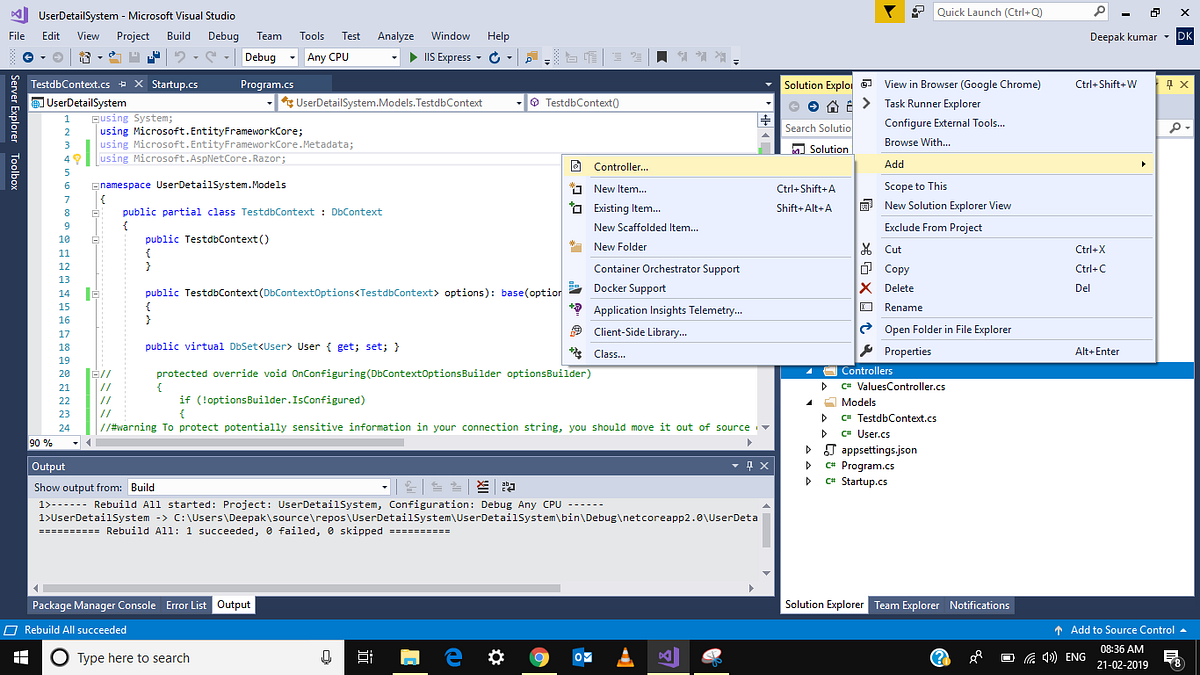Pin the TestdbContext.cs tab
Viewport: 1200px width, 675px height.
coord(122,85)
